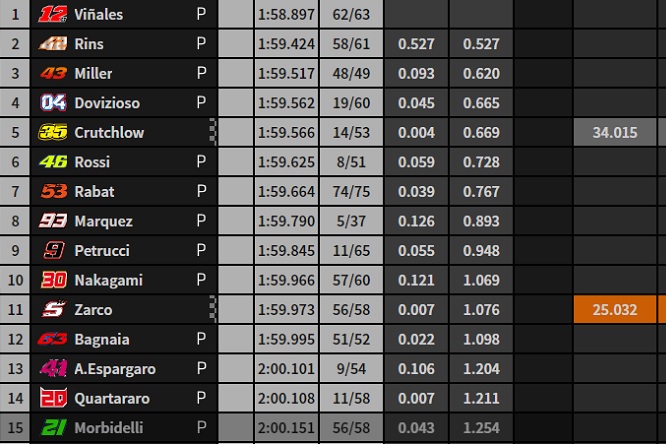This screenshot has height=444, width=666.
Task: Click the grey 34.015 sector cell
Action: [615, 132]
